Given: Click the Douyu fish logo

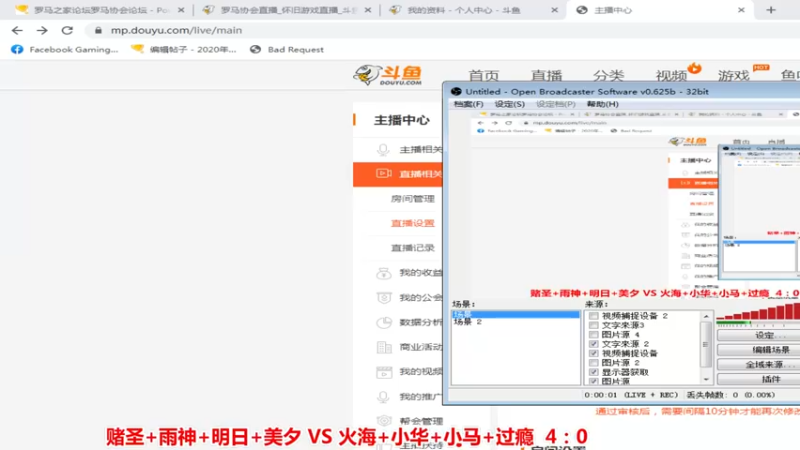Looking at the screenshot, I should (x=388, y=75).
